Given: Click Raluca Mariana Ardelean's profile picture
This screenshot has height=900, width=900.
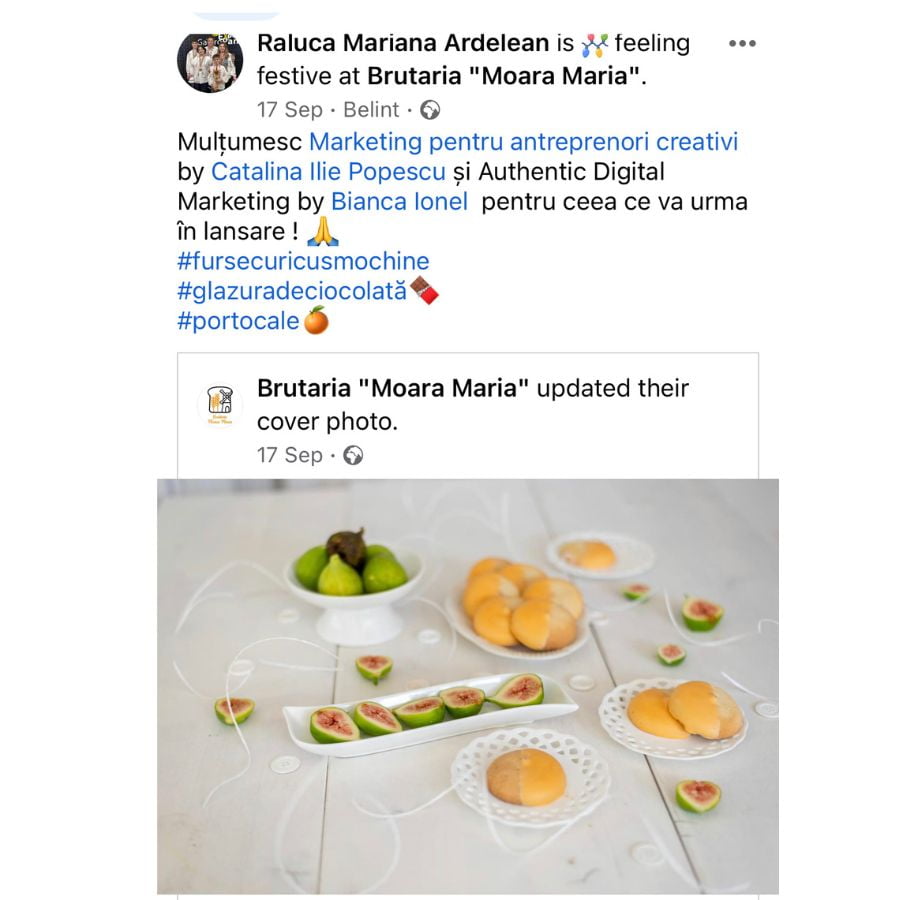Looking at the screenshot, I should pos(210,62).
